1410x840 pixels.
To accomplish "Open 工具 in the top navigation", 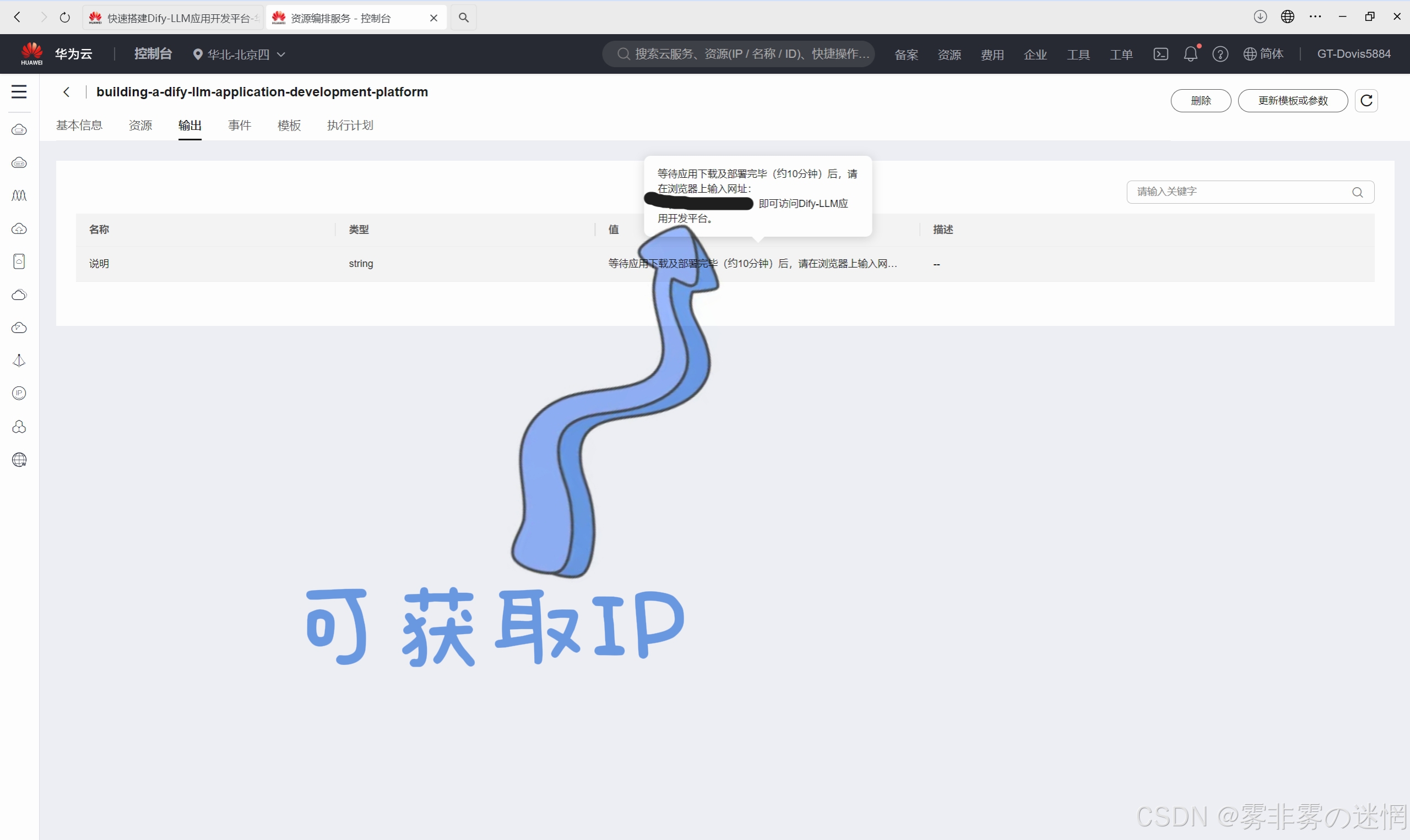I will coord(1079,54).
